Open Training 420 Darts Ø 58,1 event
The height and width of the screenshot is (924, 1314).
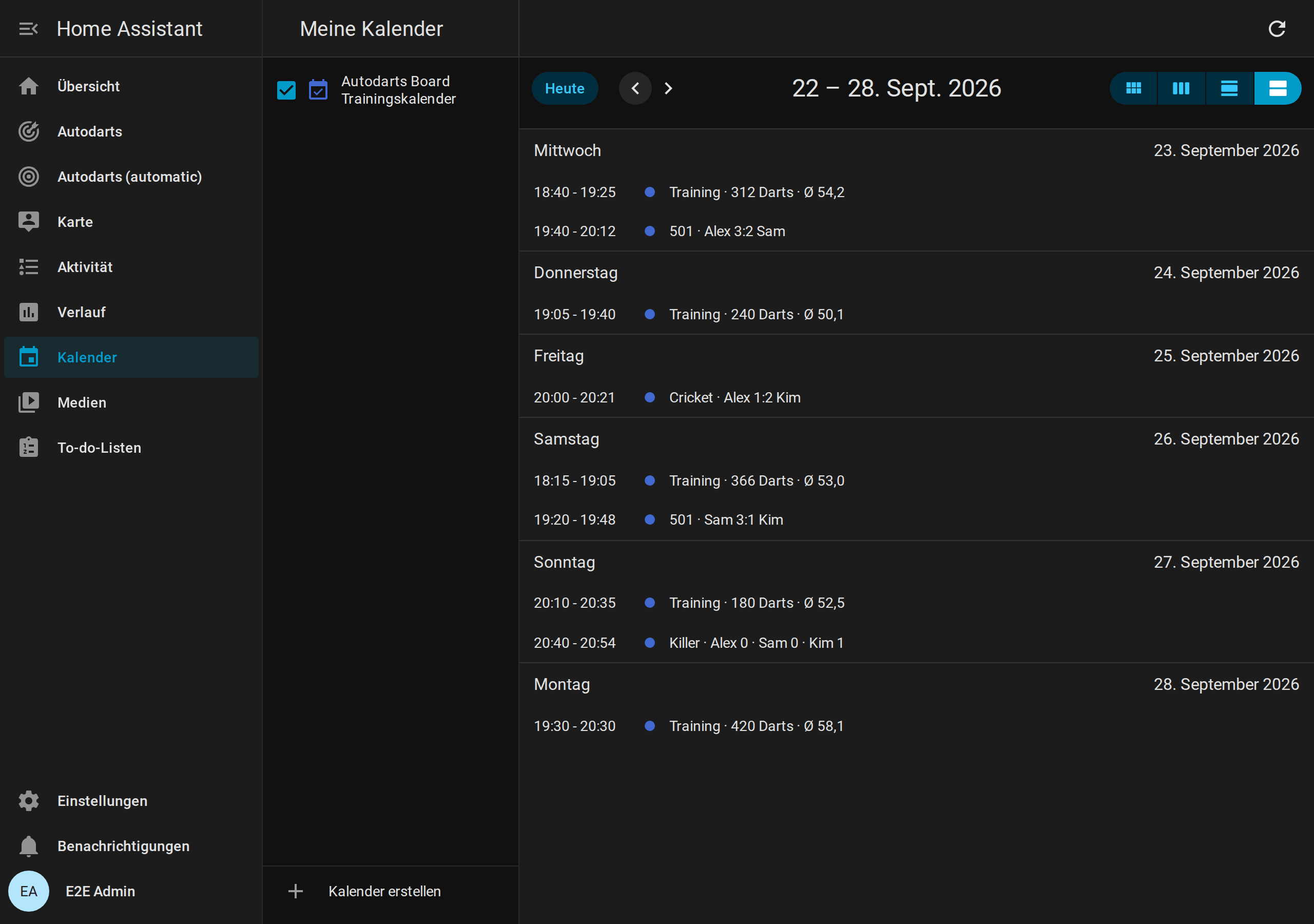tap(756, 726)
